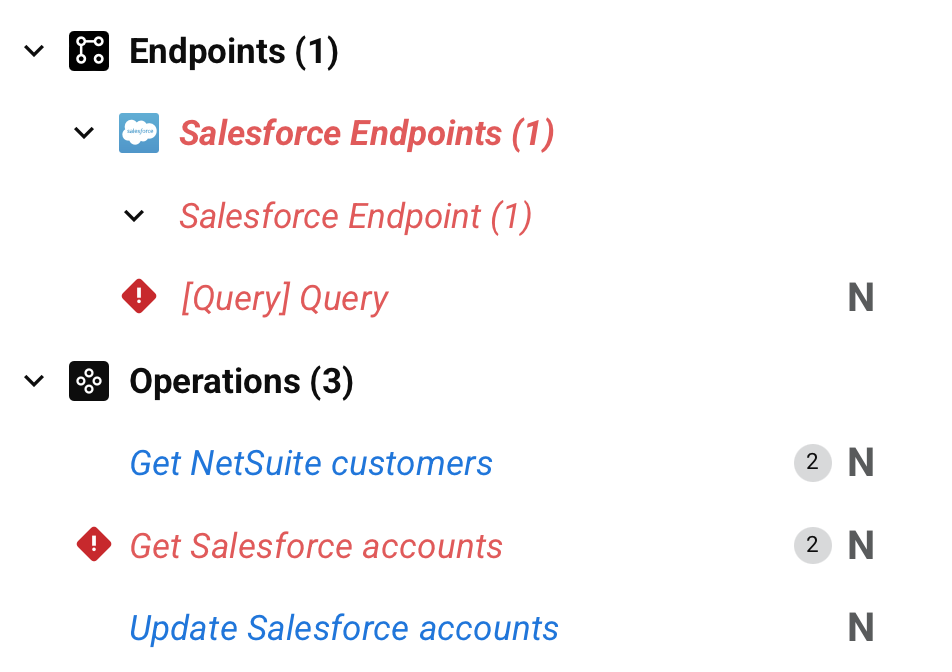This screenshot has height=672, width=952.
Task: Click N status icon for Get Salesforce accounts
Action: click(860, 546)
